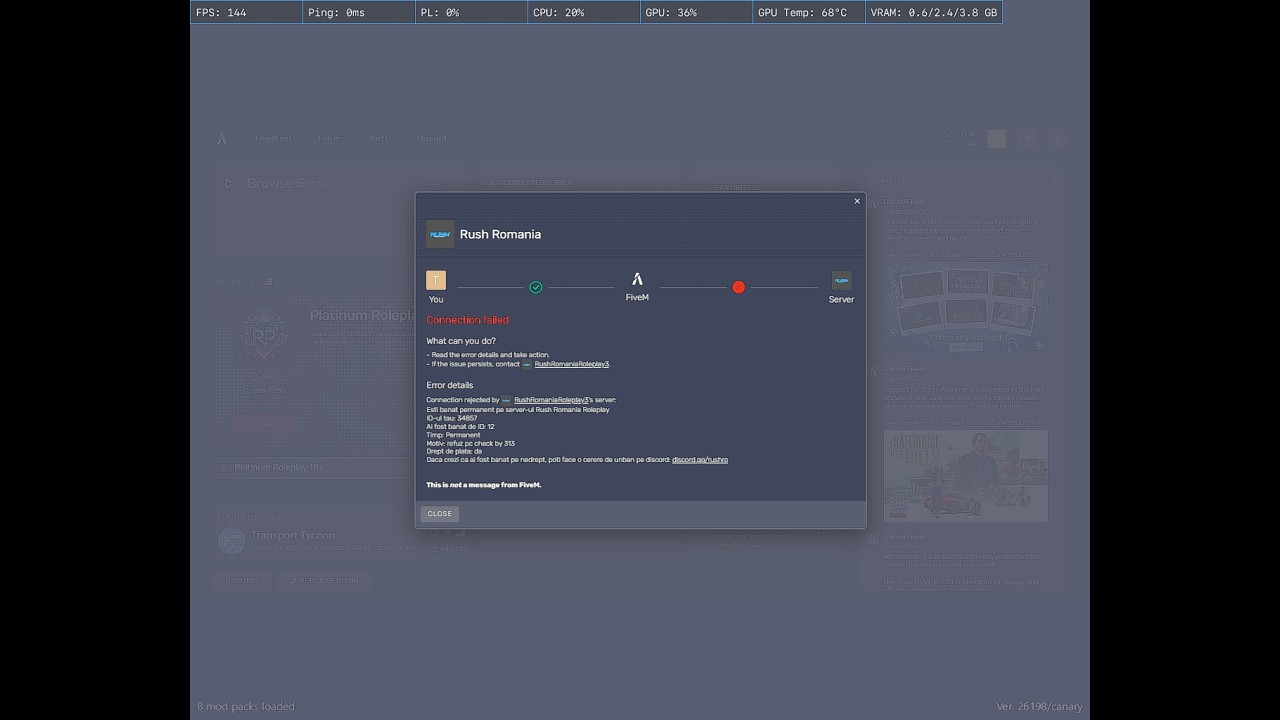
Task: Select 'Motiv: refuz pc check by 313' line
Action: coord(471,443)
